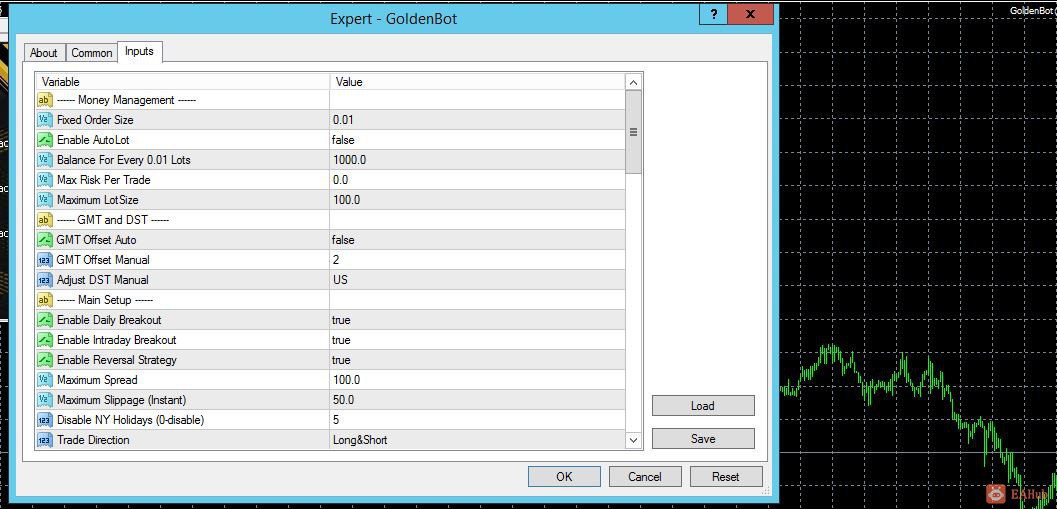This screenshot has width=1057, height=509.
Task: Reset inputs with the Reset button
Action: coord(726,477)
